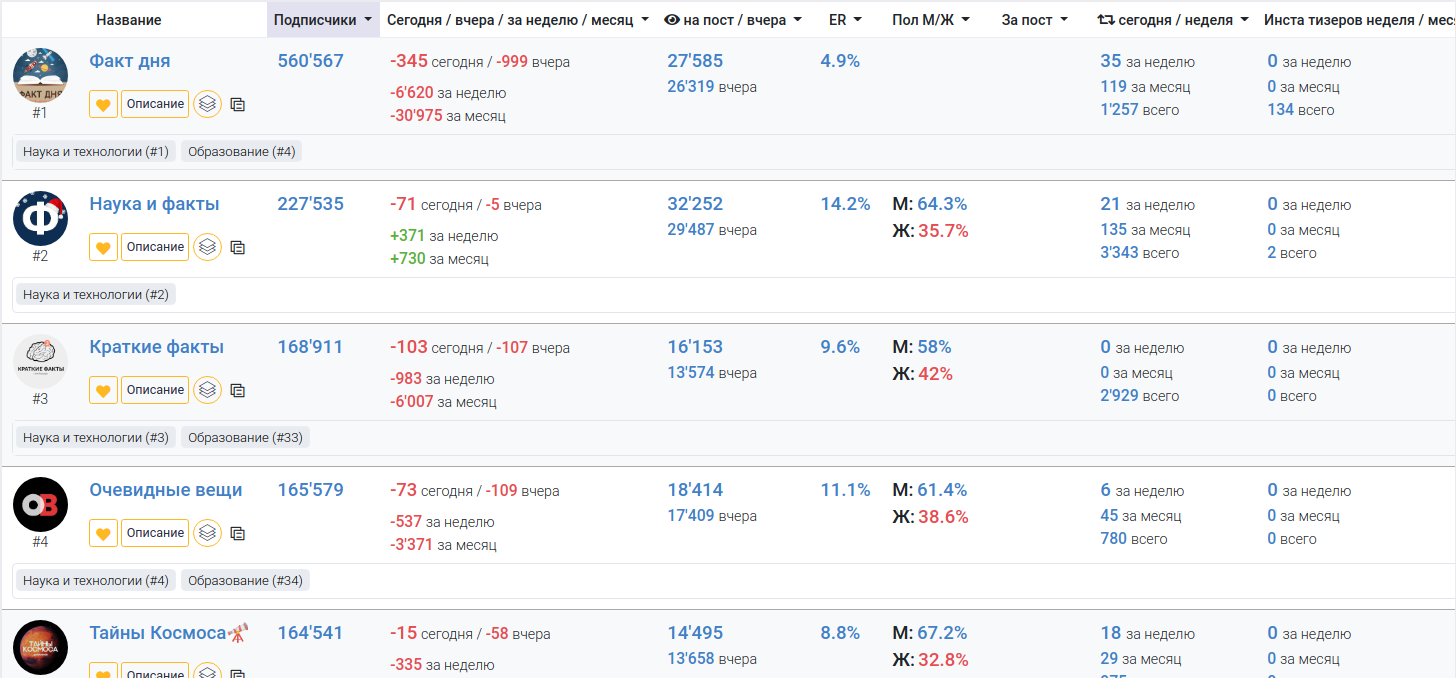Toggle favorite heart for Краткие факты
The width and height of the screenshot is (1456, 678).
tap(103, 390)
